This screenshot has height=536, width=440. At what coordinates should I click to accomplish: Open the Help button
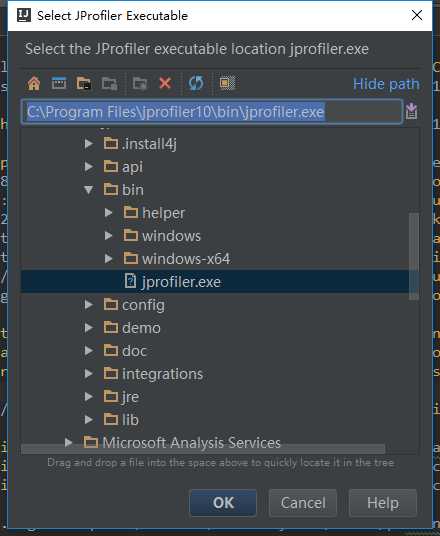click(383, 503)
